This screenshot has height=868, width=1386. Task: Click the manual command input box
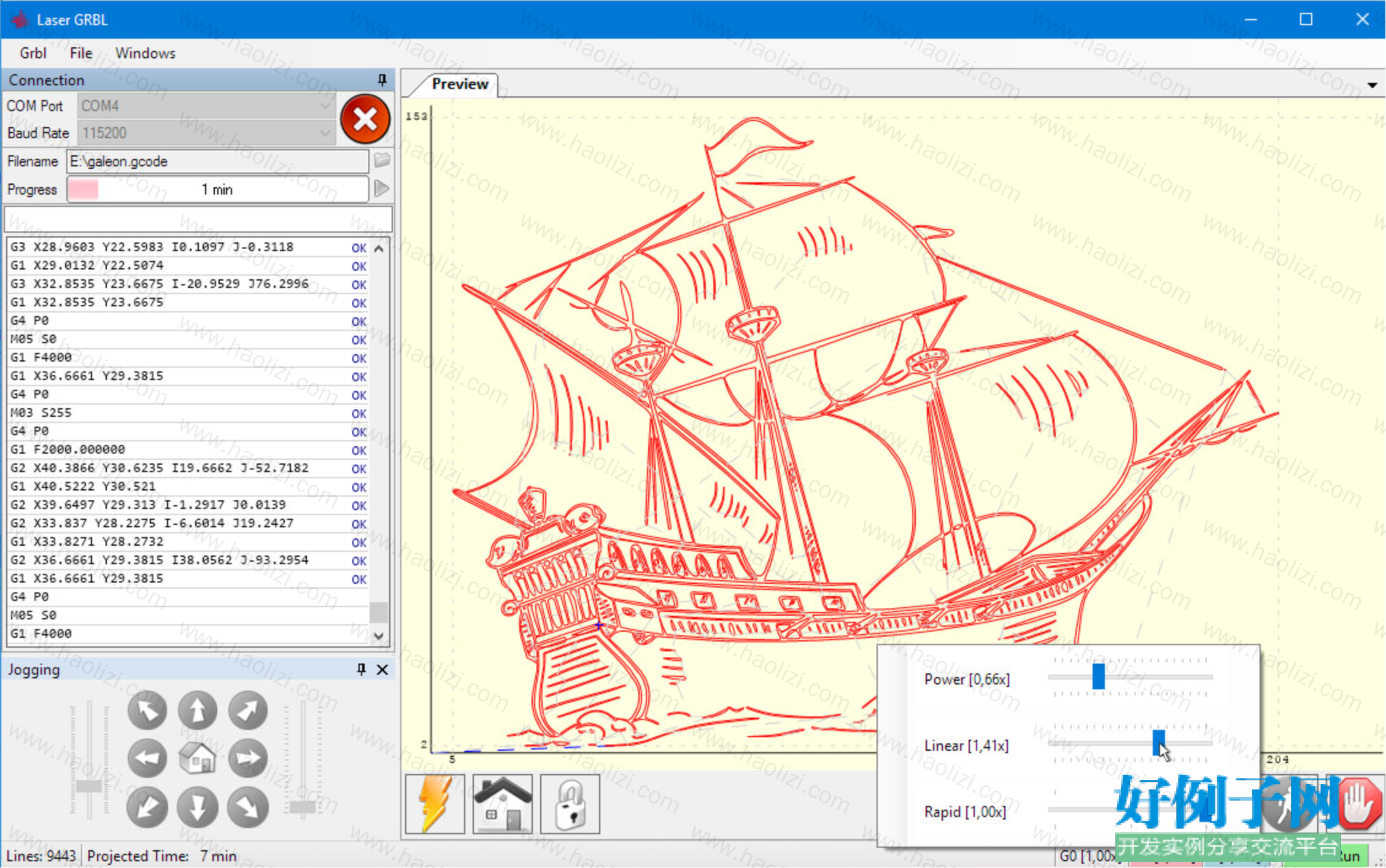198,219
